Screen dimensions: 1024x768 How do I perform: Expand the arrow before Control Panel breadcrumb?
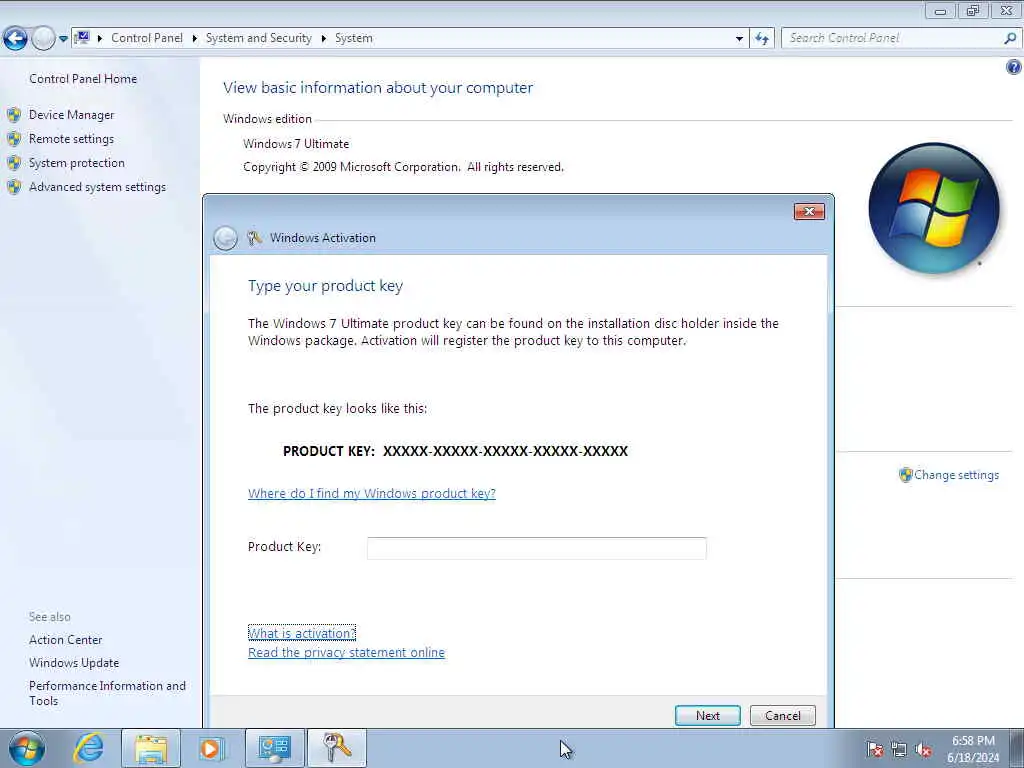pos(100,39)
